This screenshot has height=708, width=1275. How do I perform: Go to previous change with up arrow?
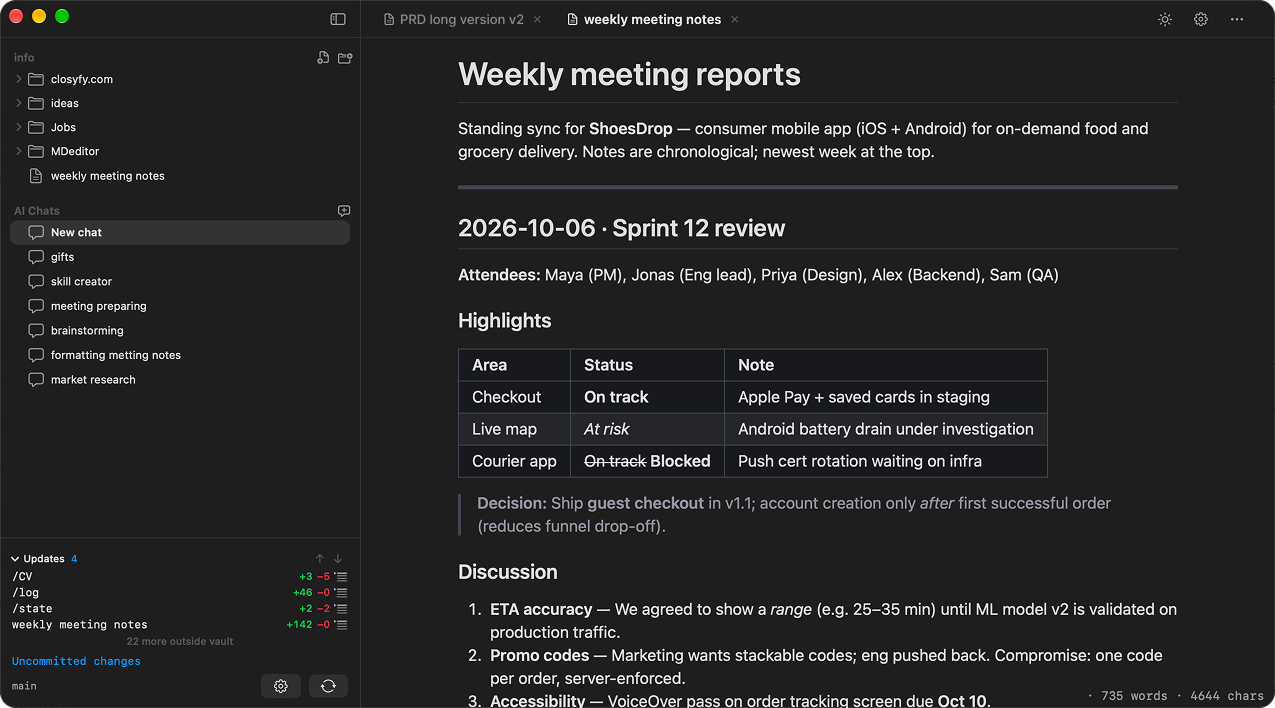pos(320,559)
